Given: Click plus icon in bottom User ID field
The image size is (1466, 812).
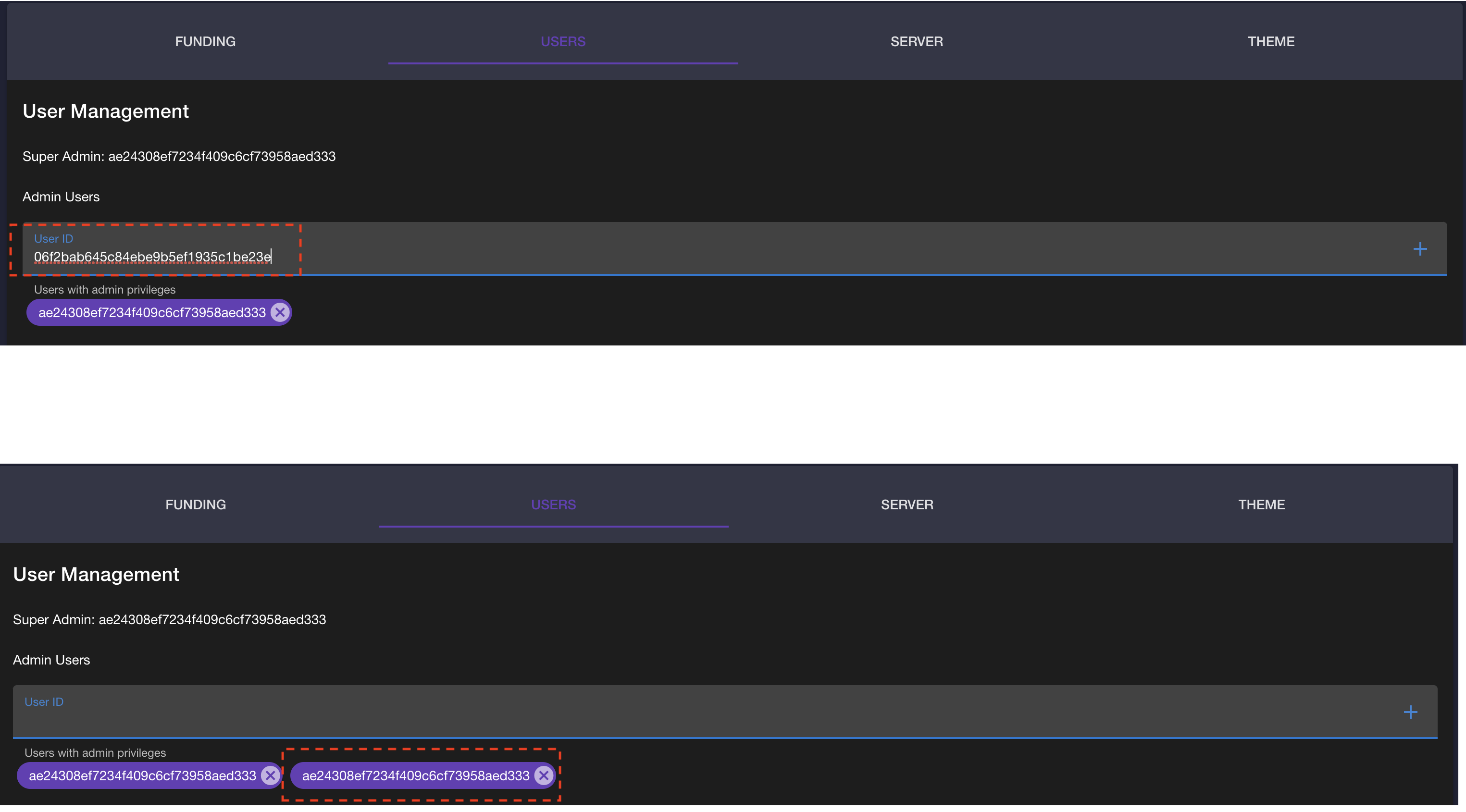Looking at the screenshot, I should coord(1410,713).
